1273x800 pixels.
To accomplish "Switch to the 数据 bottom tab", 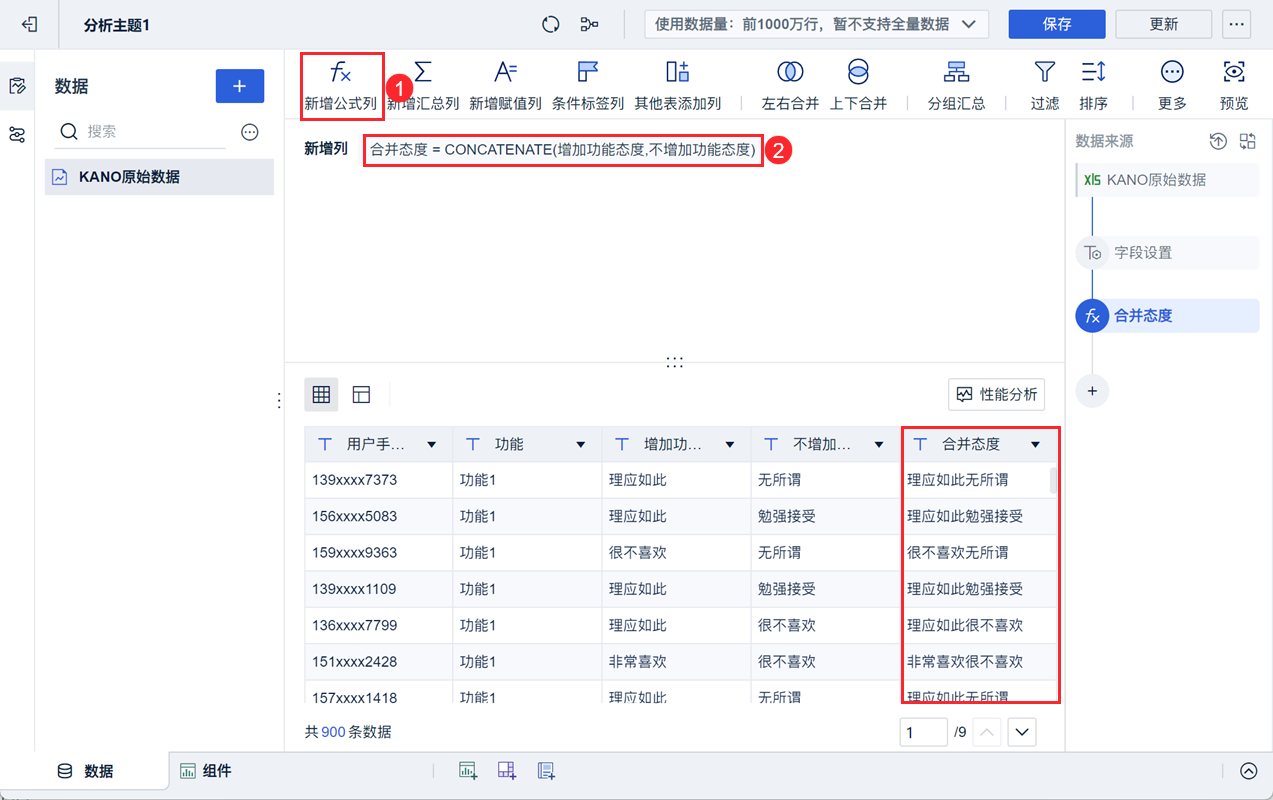I will coord(86,771).
